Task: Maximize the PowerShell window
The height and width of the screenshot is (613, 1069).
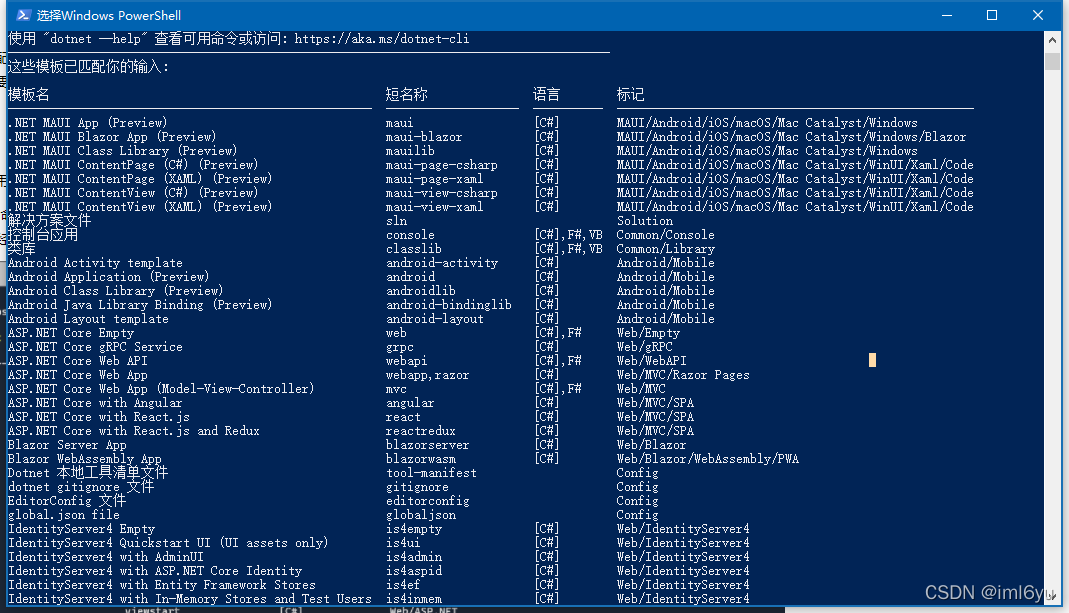Action: click(x=992, y=15)
